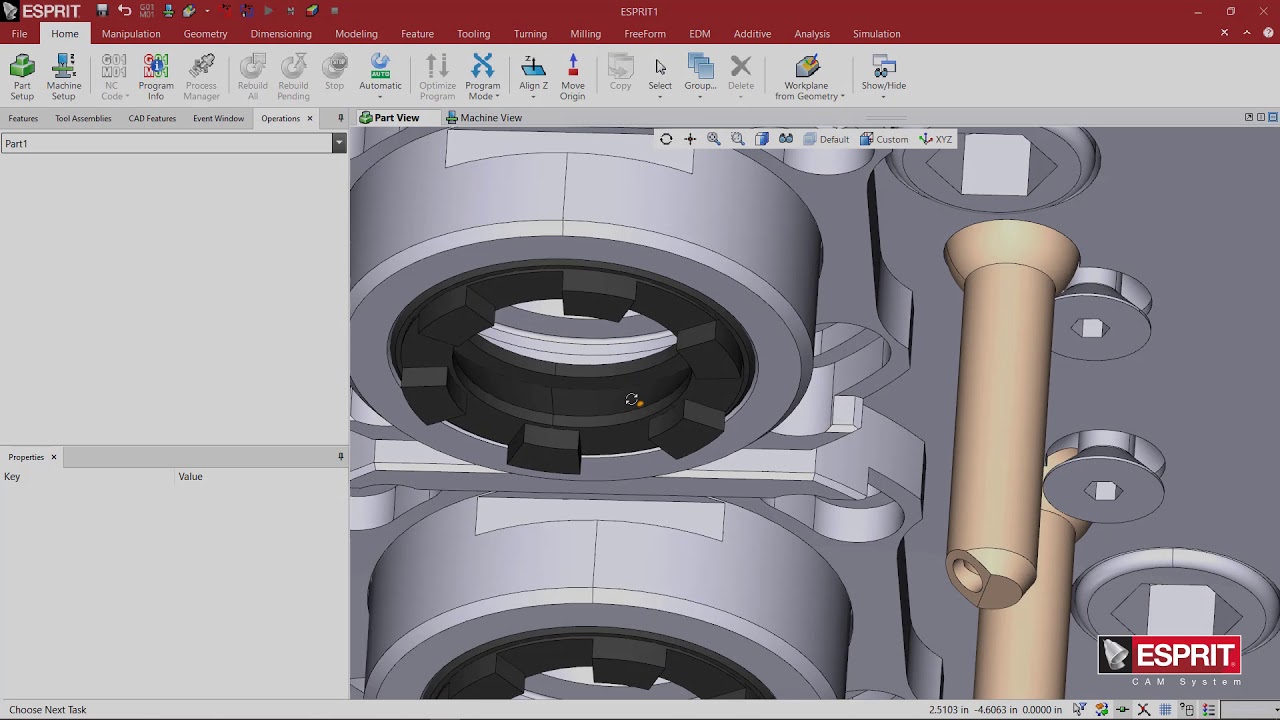Click the binoculars view icon

[x=786, y=139]
